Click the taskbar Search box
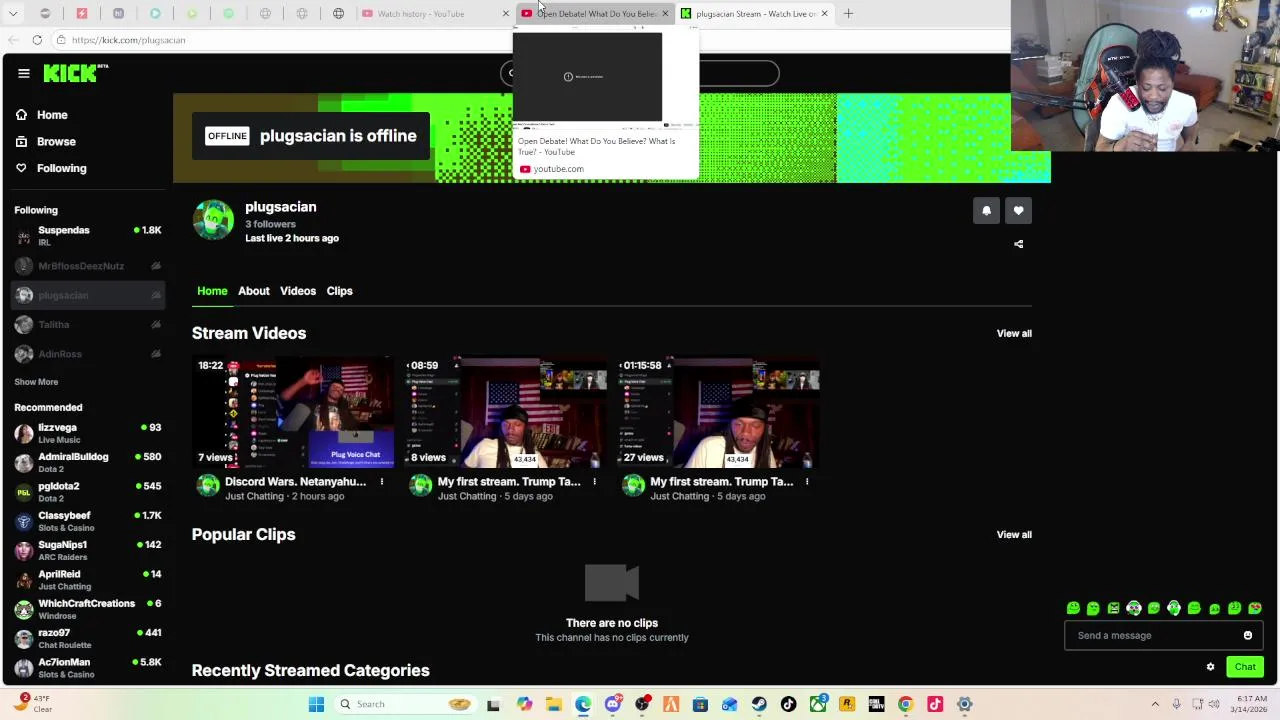 (x=405, y=704)
